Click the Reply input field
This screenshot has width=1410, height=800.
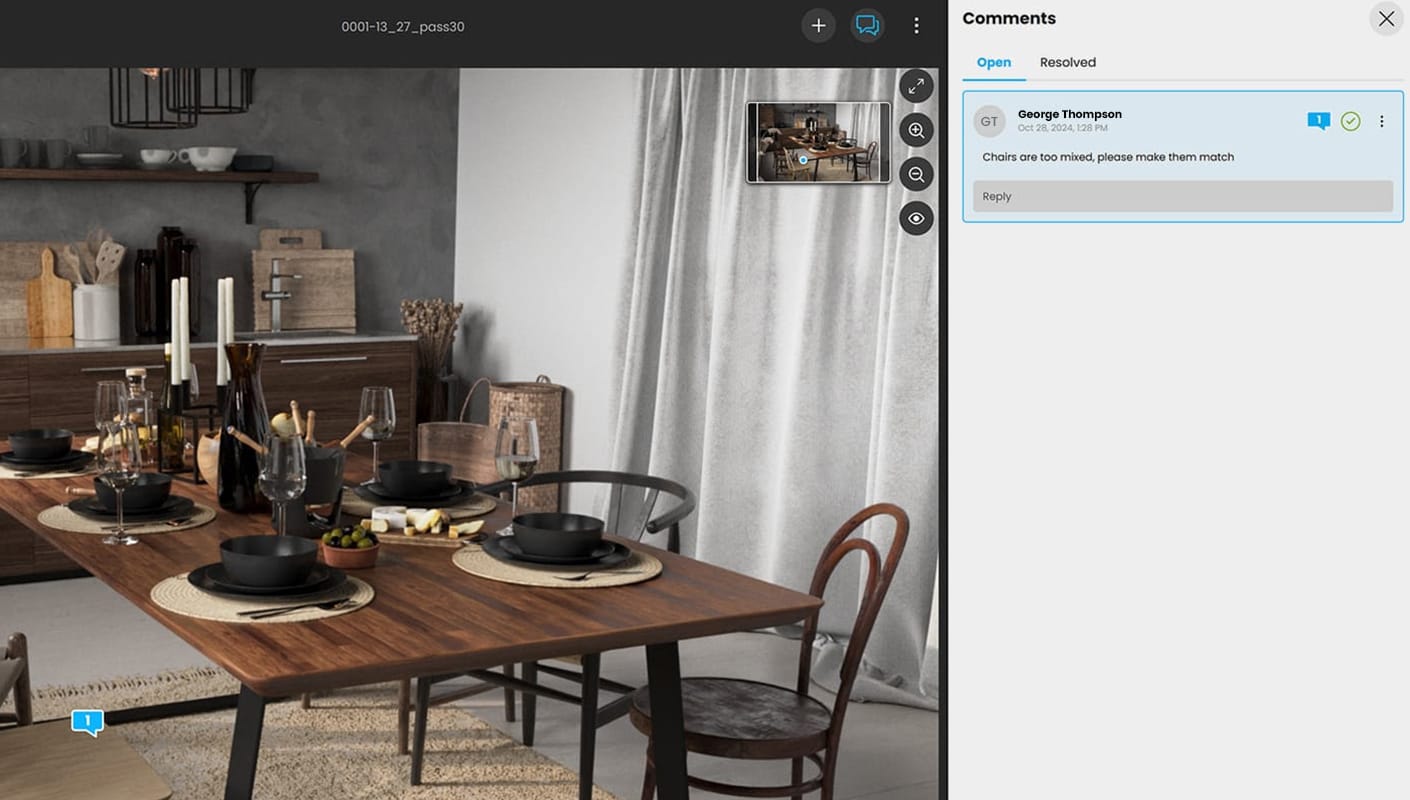tap(1183, 196)
